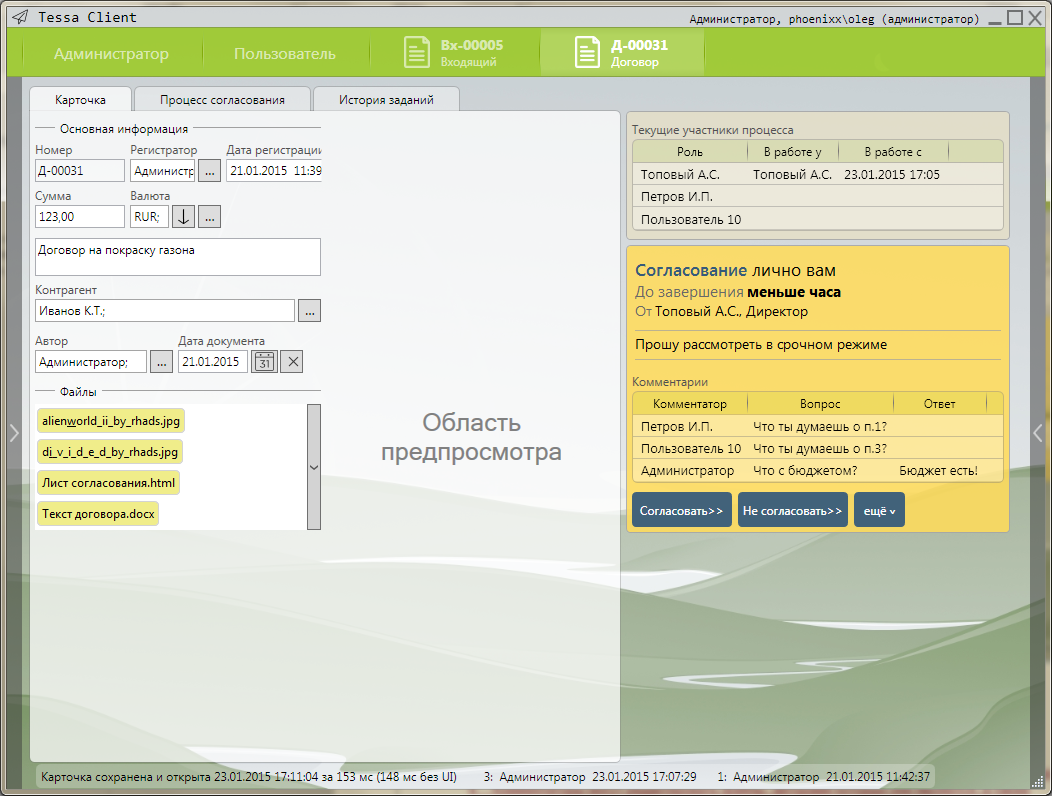Click the calendar icon next to Дата документа

pyautogui.click(x=264, y=362)
